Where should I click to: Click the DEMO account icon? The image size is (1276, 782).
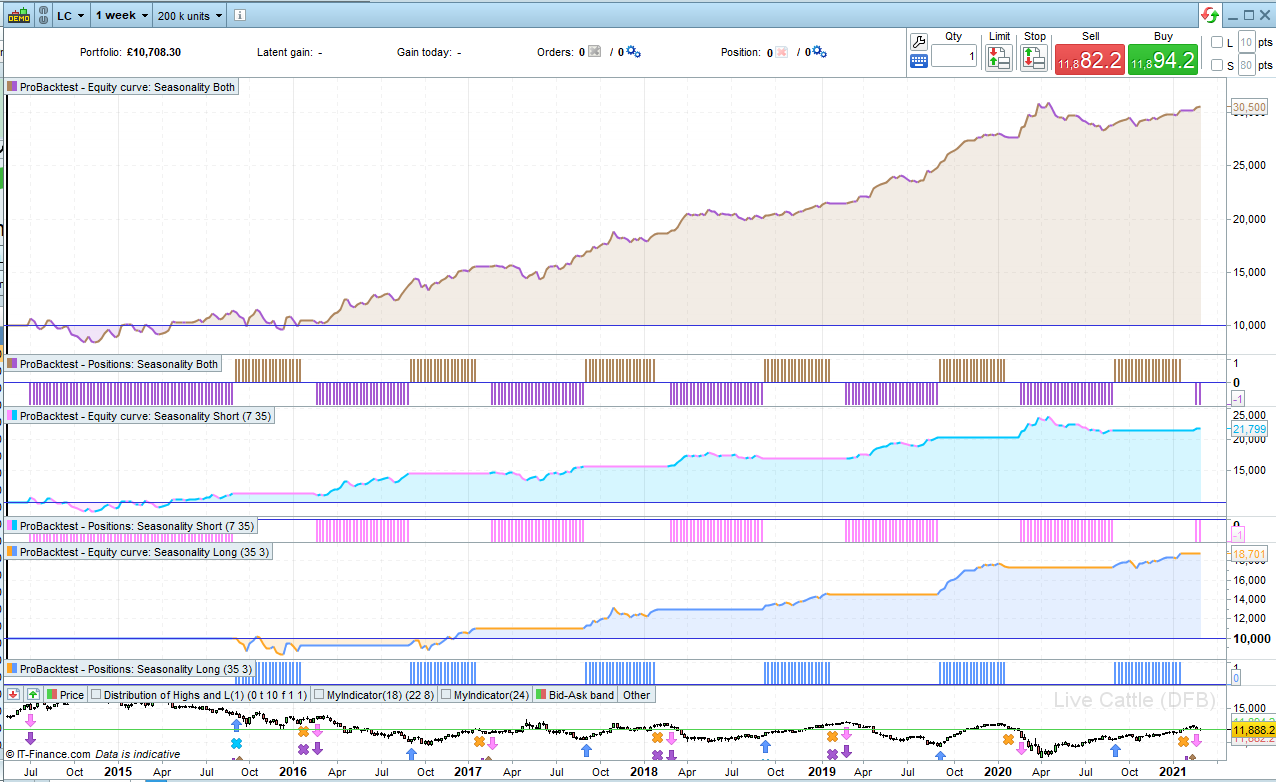(19, 15)
